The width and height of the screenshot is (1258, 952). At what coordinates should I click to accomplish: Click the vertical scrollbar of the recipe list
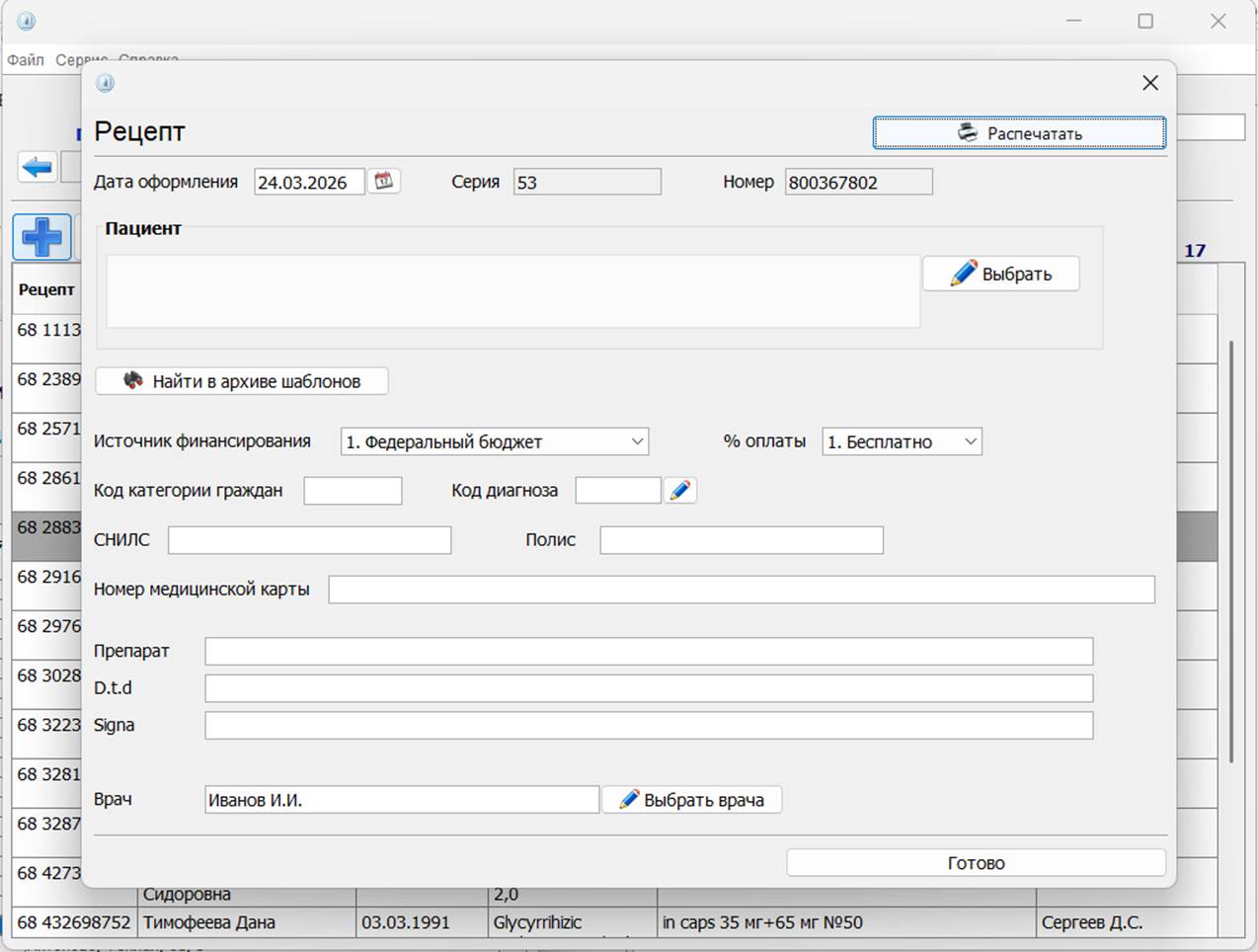[x=1230, y=553]
